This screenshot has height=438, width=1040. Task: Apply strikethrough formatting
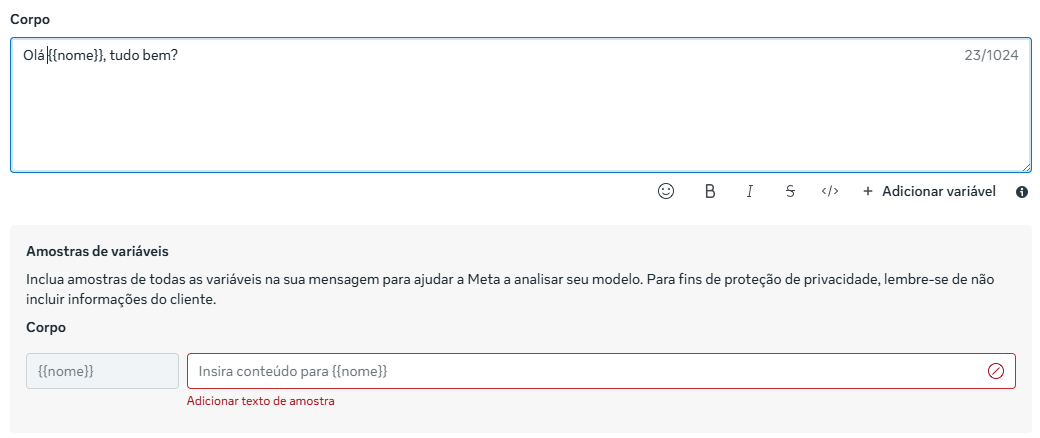point(790,191)
